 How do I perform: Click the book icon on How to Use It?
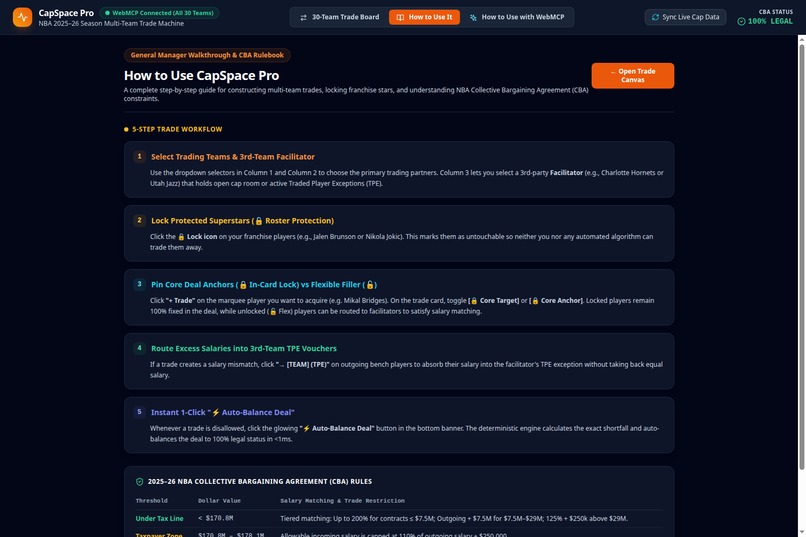400,17
